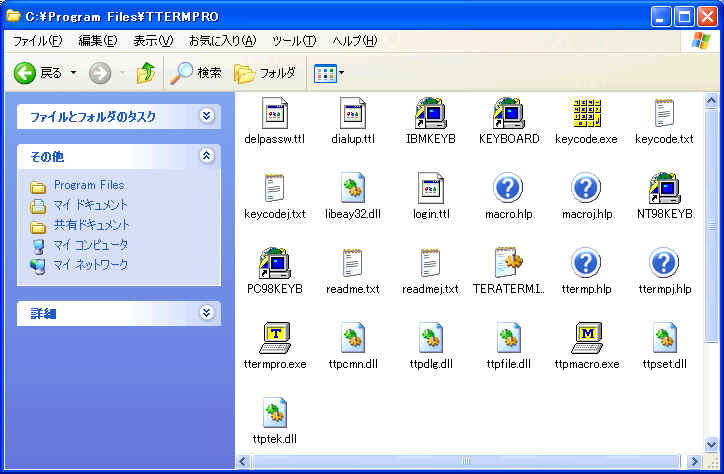Select the IBMKEYB shortcut icon
The image size is (724, 474).
click(430, 113)
